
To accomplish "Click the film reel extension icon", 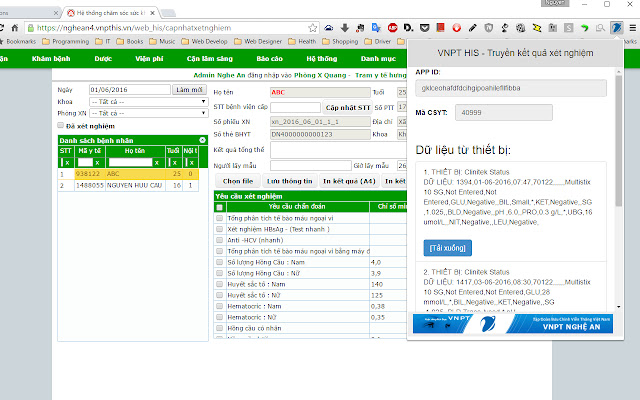I will (520, 28).
